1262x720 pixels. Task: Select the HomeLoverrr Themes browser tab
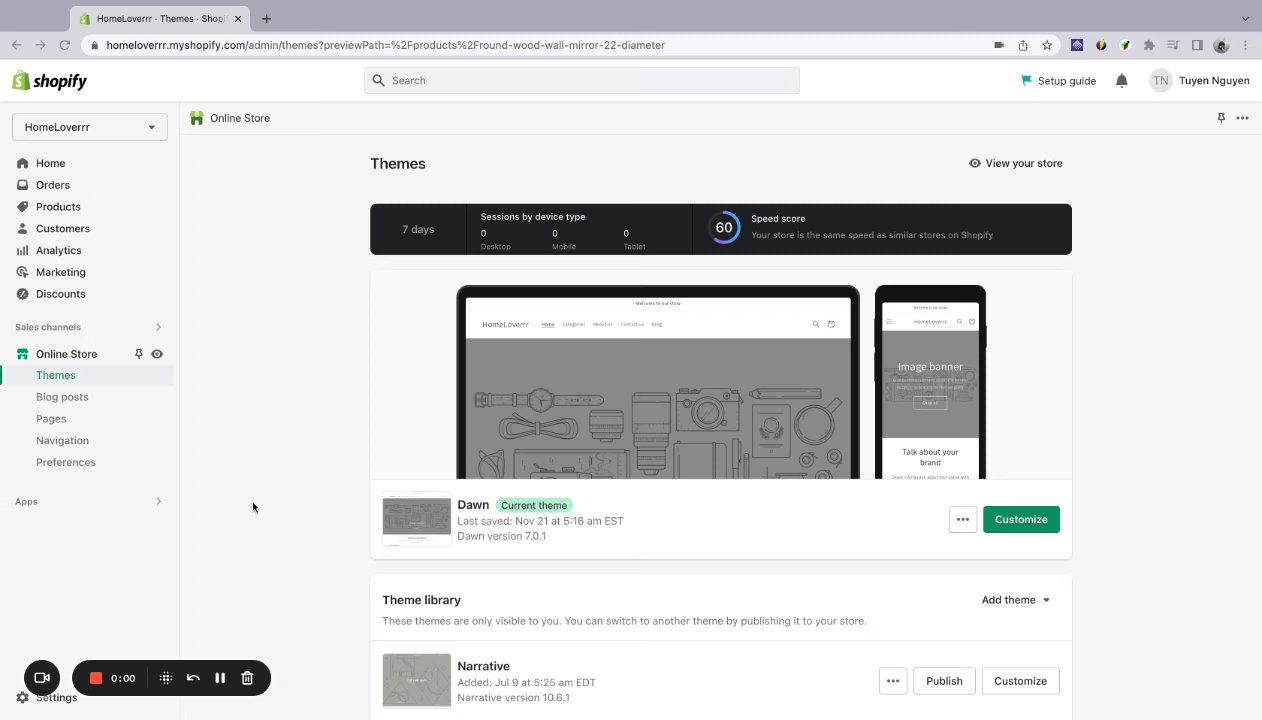tap(160, 18)
